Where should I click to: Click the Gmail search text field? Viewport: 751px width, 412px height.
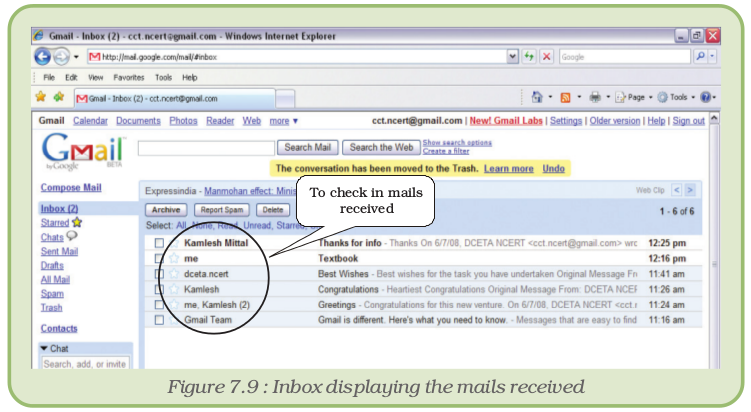206,148
